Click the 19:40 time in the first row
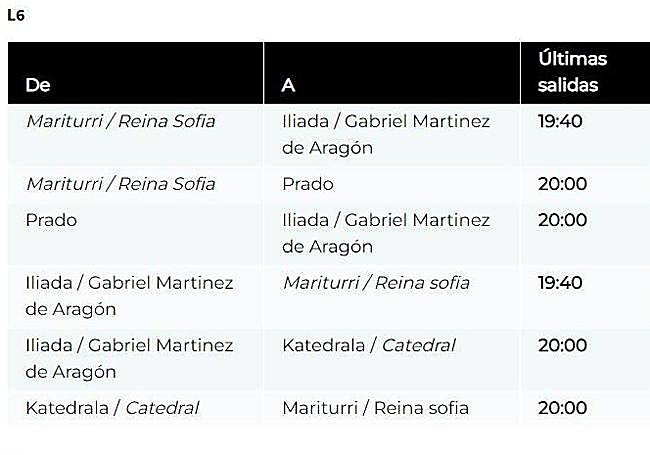This screenshot has height=455, width=650. pos(560,121)
